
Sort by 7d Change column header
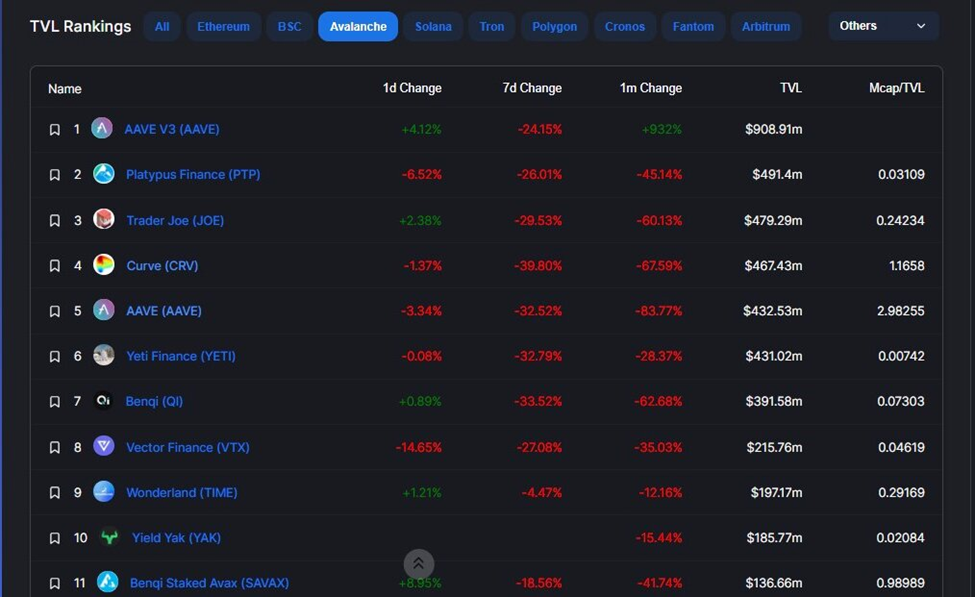click(531, 88)
